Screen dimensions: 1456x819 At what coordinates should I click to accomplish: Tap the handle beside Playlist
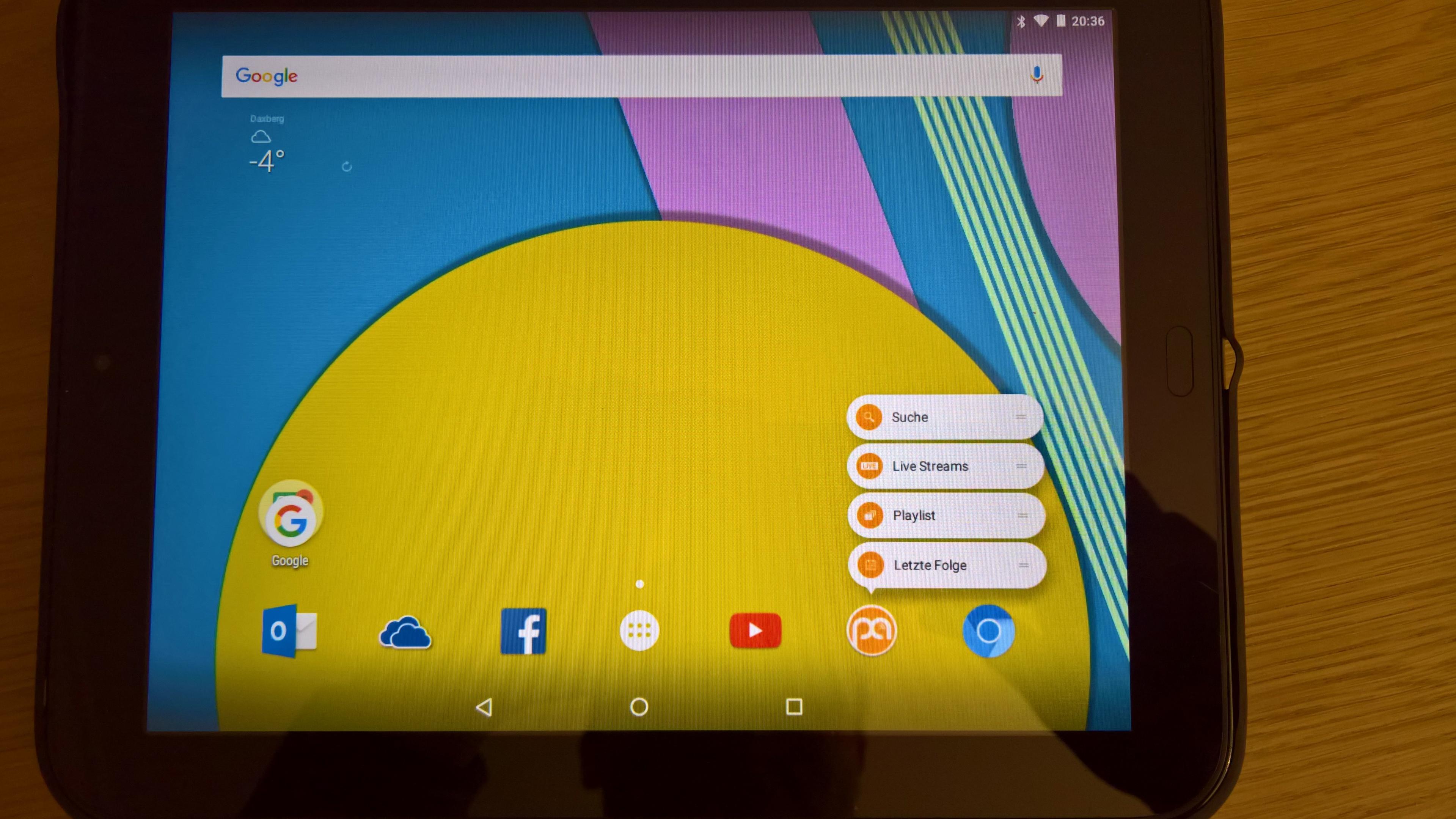click(1022, 516)
